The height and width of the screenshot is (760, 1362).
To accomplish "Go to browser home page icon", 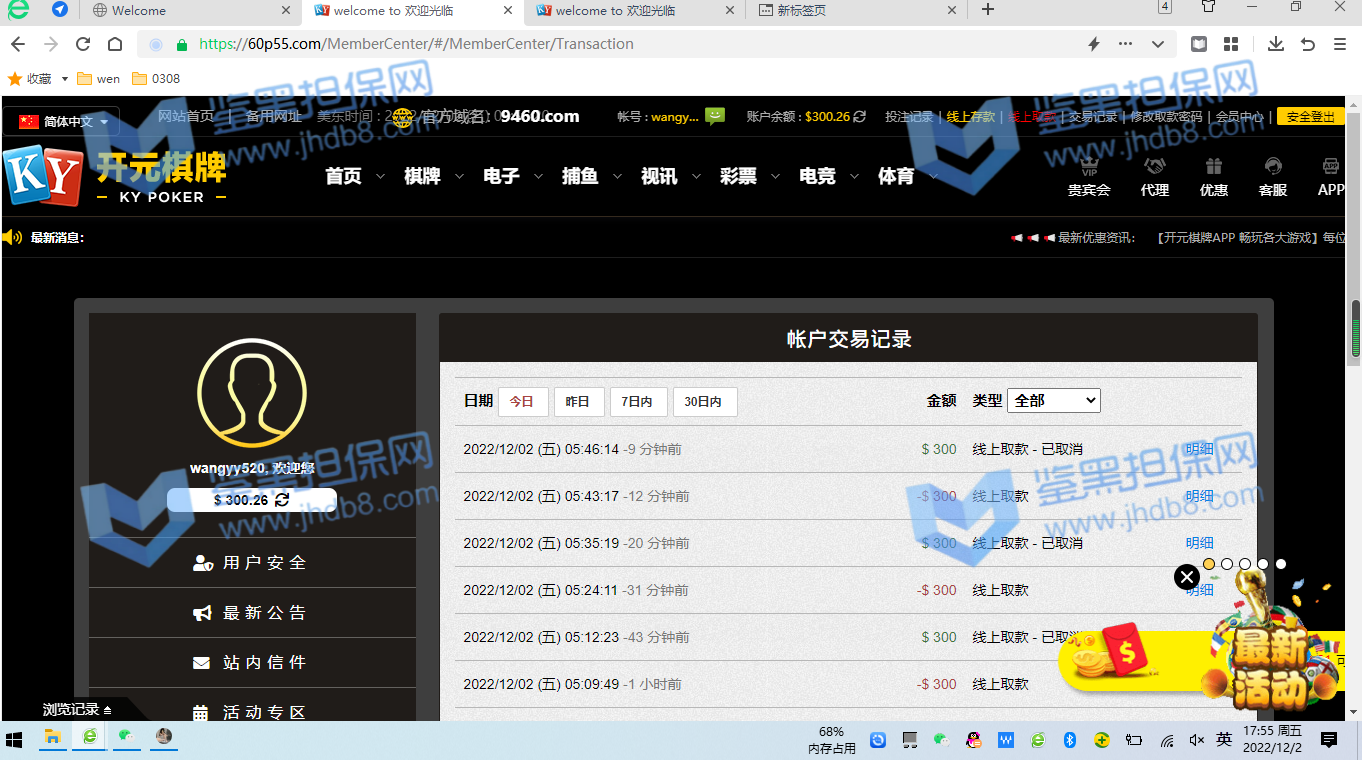I will [x=115, y=44].
